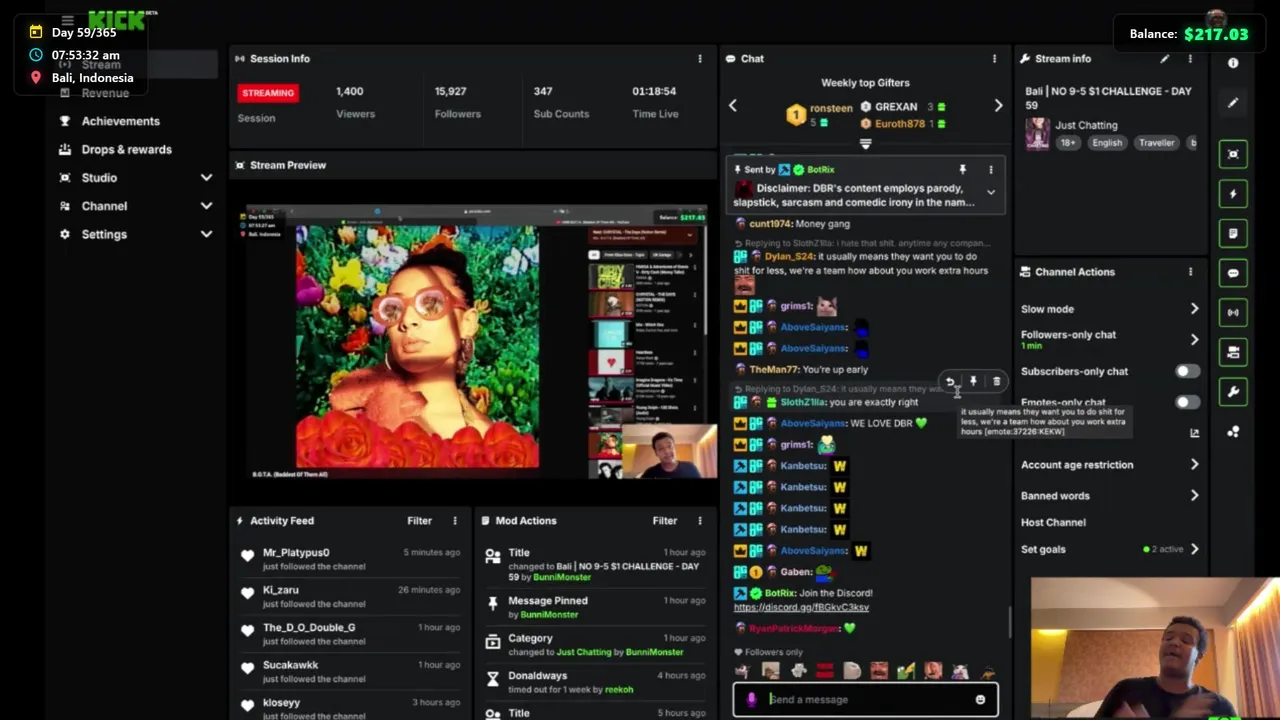Show next top gifters

pos(998,105)
